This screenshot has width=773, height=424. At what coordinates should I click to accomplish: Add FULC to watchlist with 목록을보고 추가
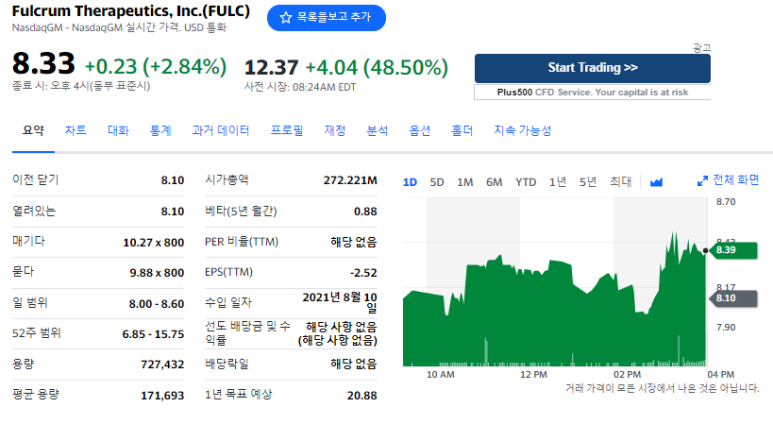point(326,18)
